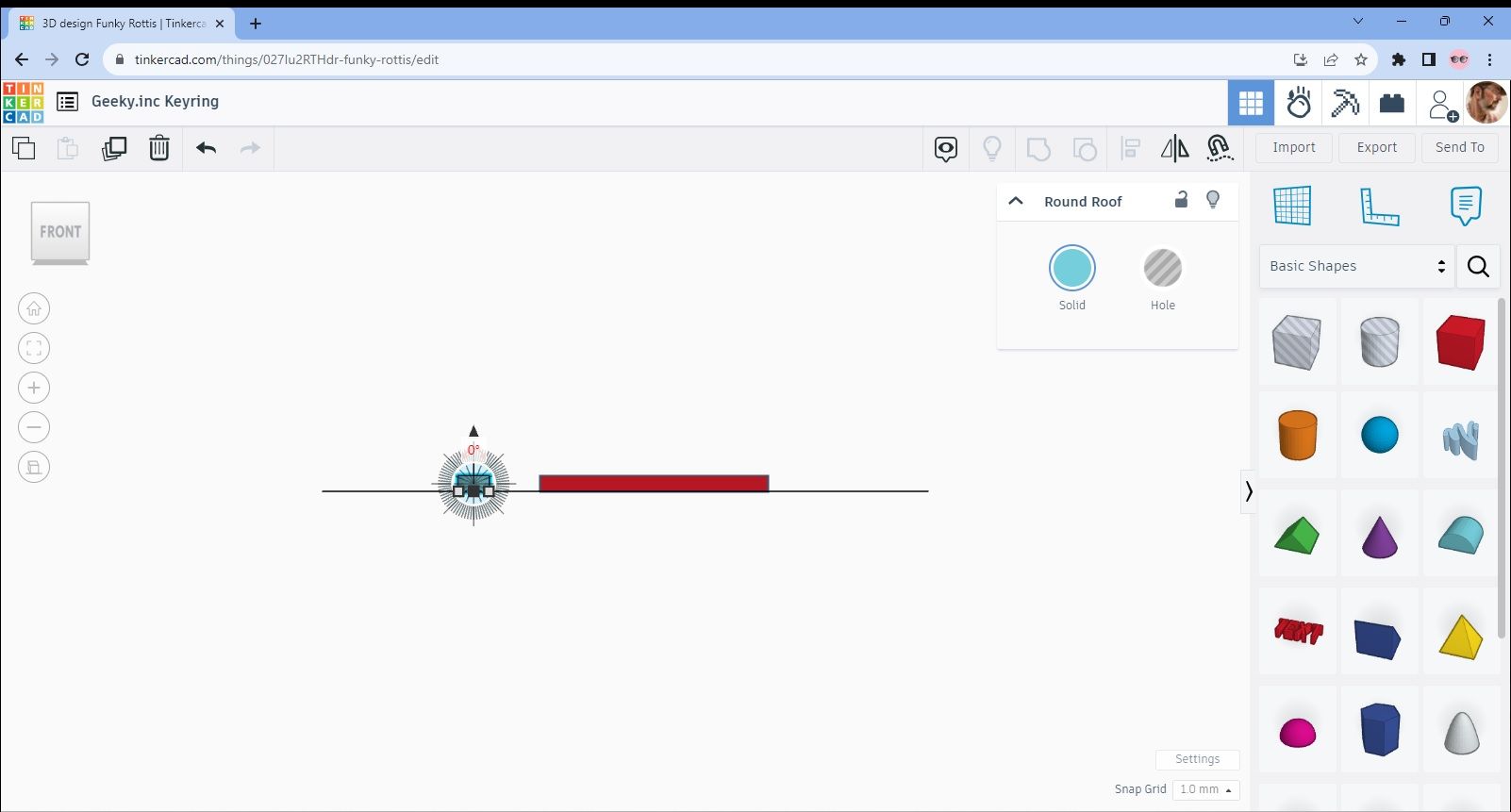Switch to 3D design grid view

point(1251,103)
